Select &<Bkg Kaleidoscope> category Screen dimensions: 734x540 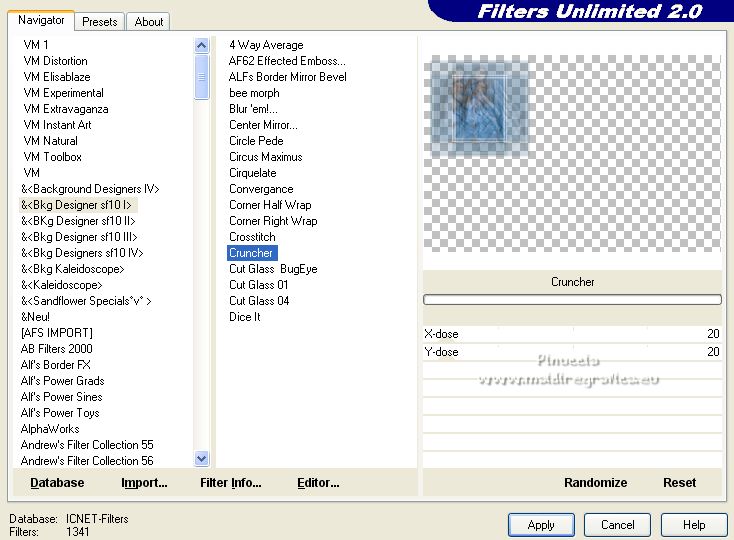coord(73,269)
